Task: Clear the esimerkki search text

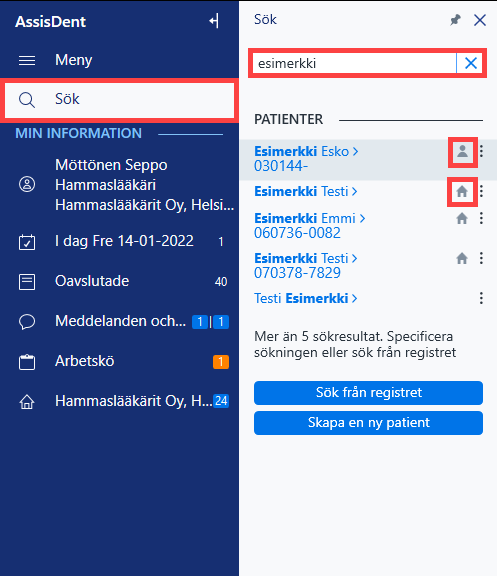Action: 471,63
